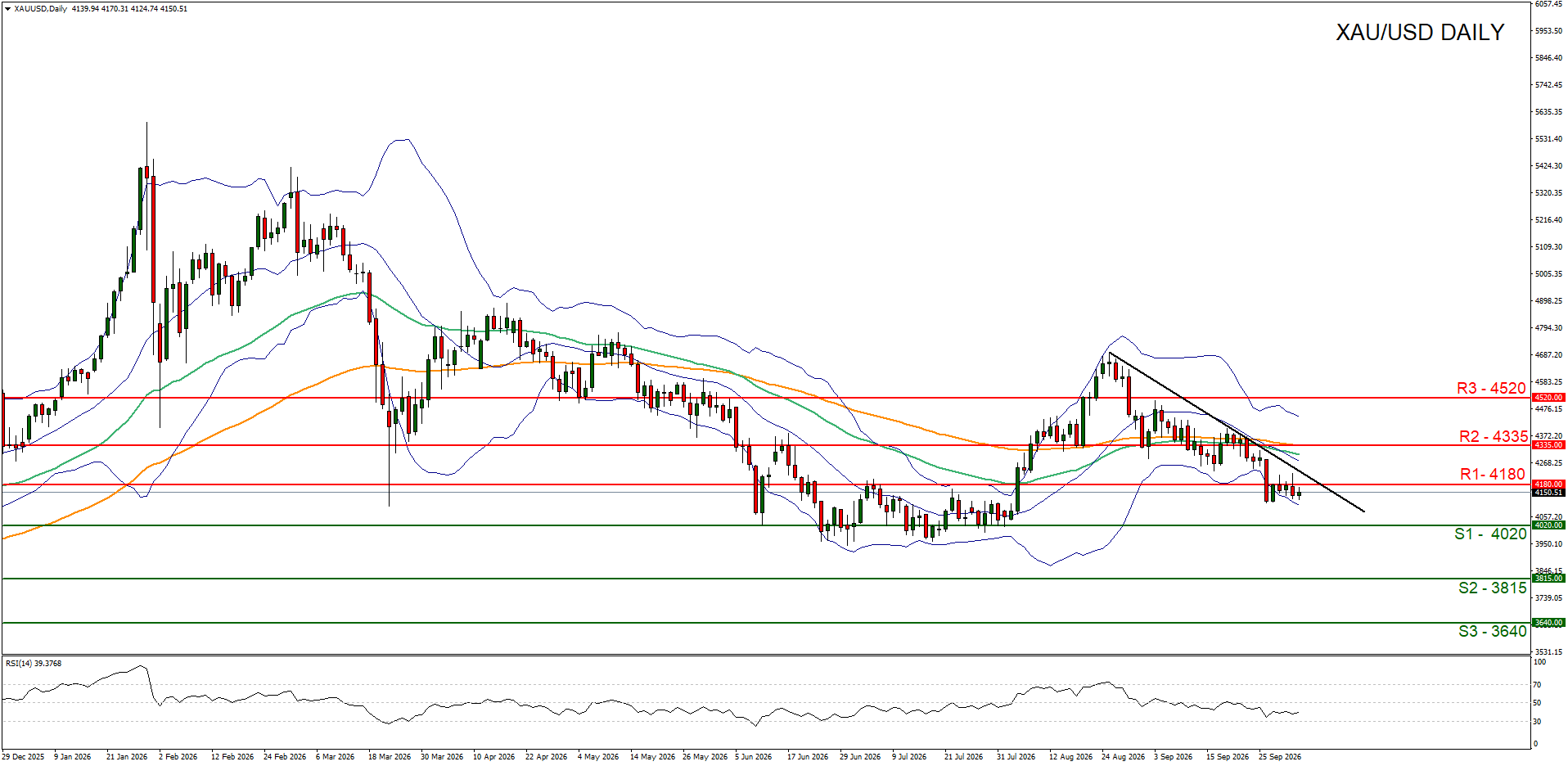This screenshot has height=766, width=1568.
Task: Click the 10 Apr 2026 date label
Action: 493,757
